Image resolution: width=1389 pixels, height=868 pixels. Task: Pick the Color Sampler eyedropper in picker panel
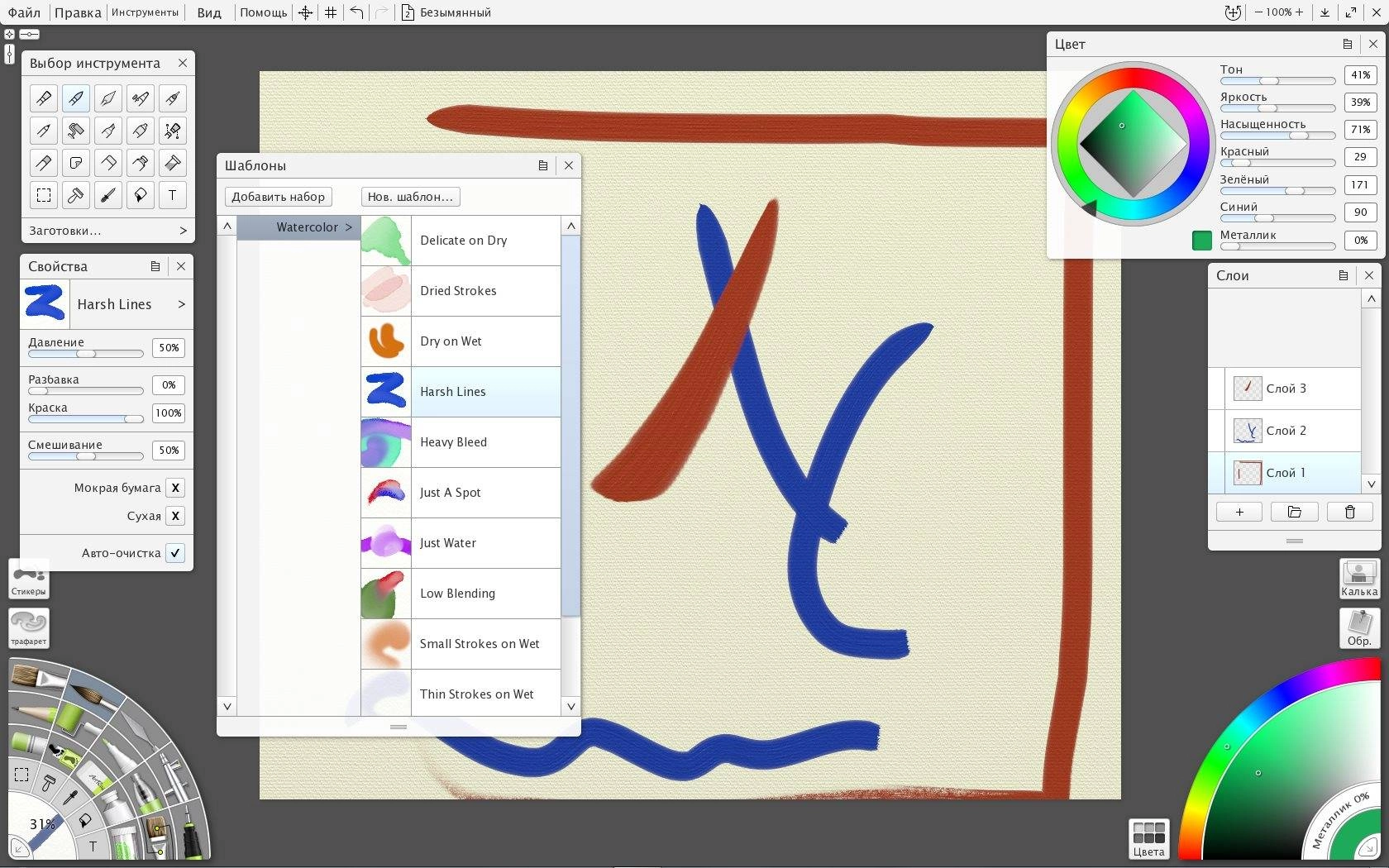(107, 195)
